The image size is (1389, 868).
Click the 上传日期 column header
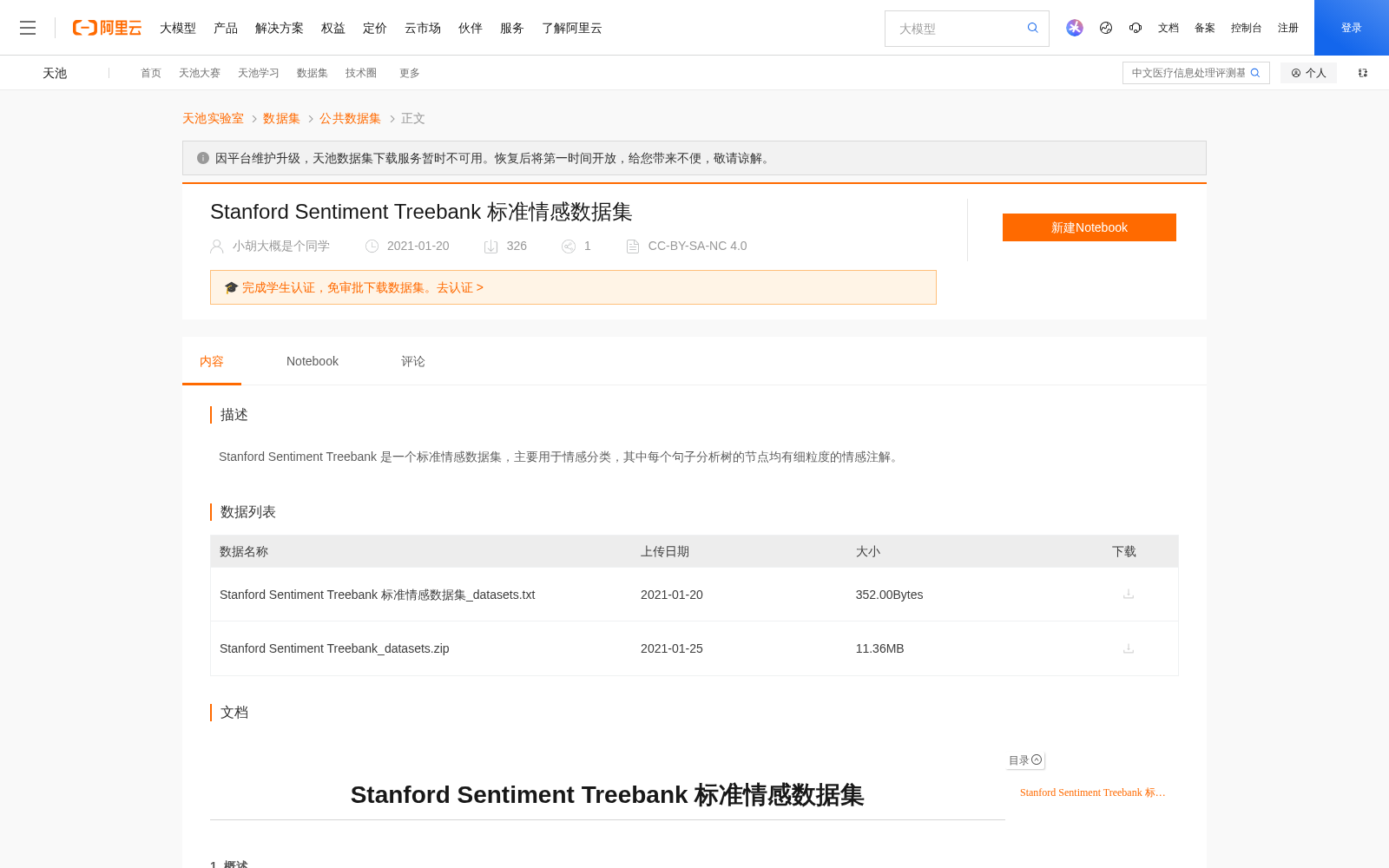pos(665,551)
